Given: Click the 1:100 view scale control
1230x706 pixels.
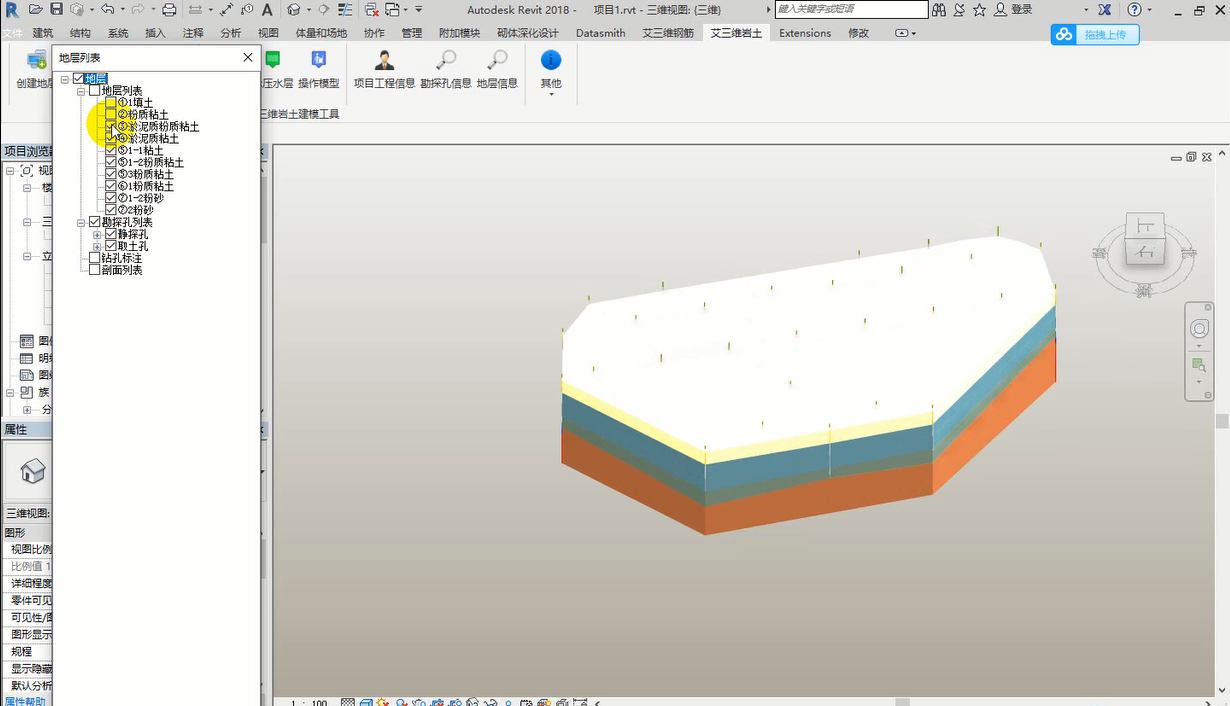Looking at the screenshot, I should pyautogui.click(x=309, y=702).
